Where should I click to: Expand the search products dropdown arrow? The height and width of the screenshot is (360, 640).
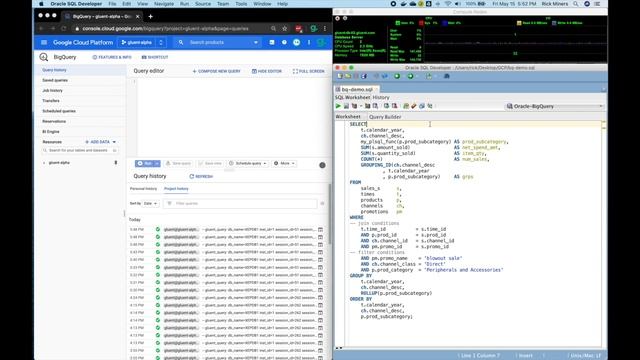click(x=256, y=42)
